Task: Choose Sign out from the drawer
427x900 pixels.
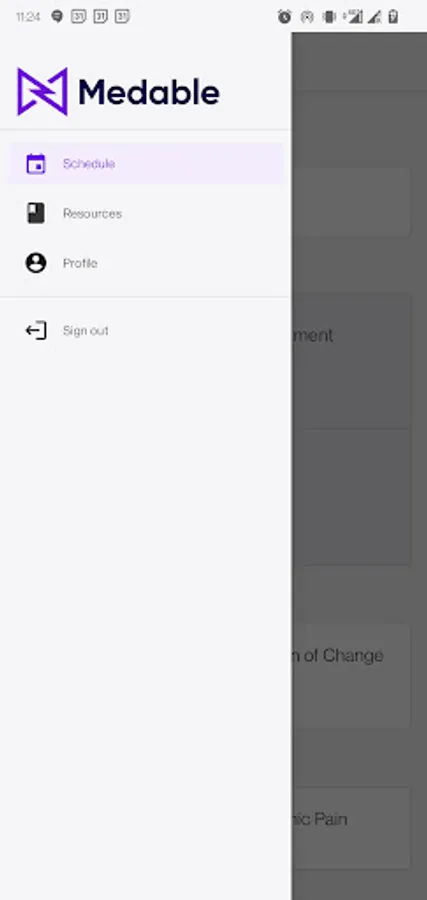Action: pyautogui.click(x=146, y=331)
